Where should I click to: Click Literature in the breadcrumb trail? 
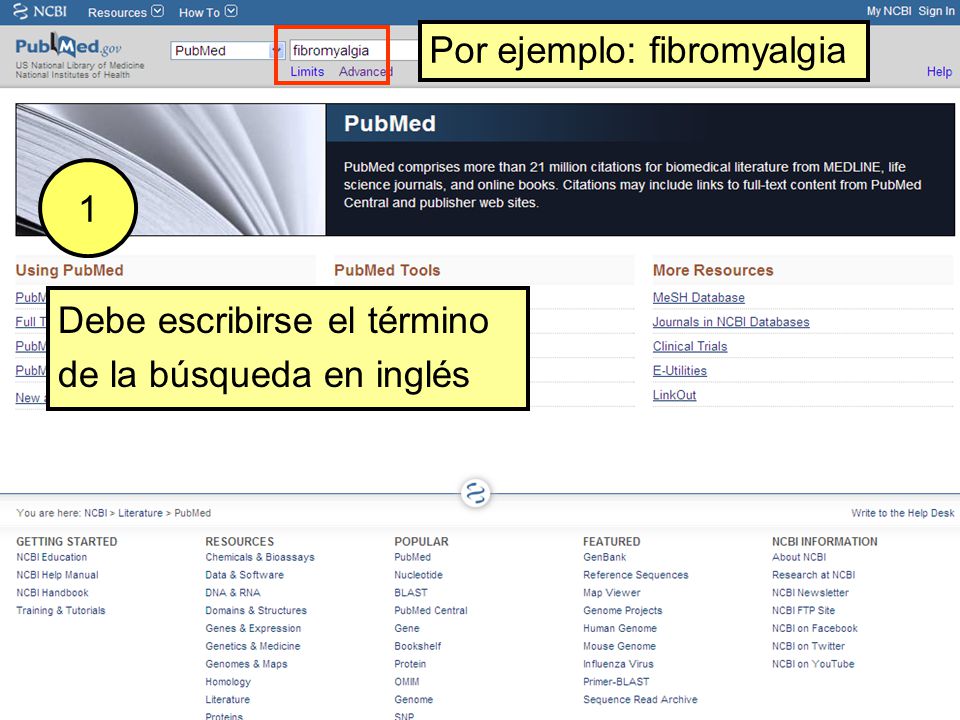click(x=140, y=513)
